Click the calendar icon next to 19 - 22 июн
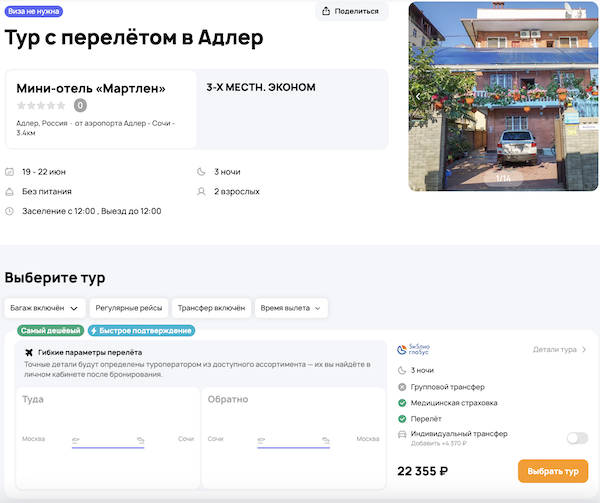 10,171
